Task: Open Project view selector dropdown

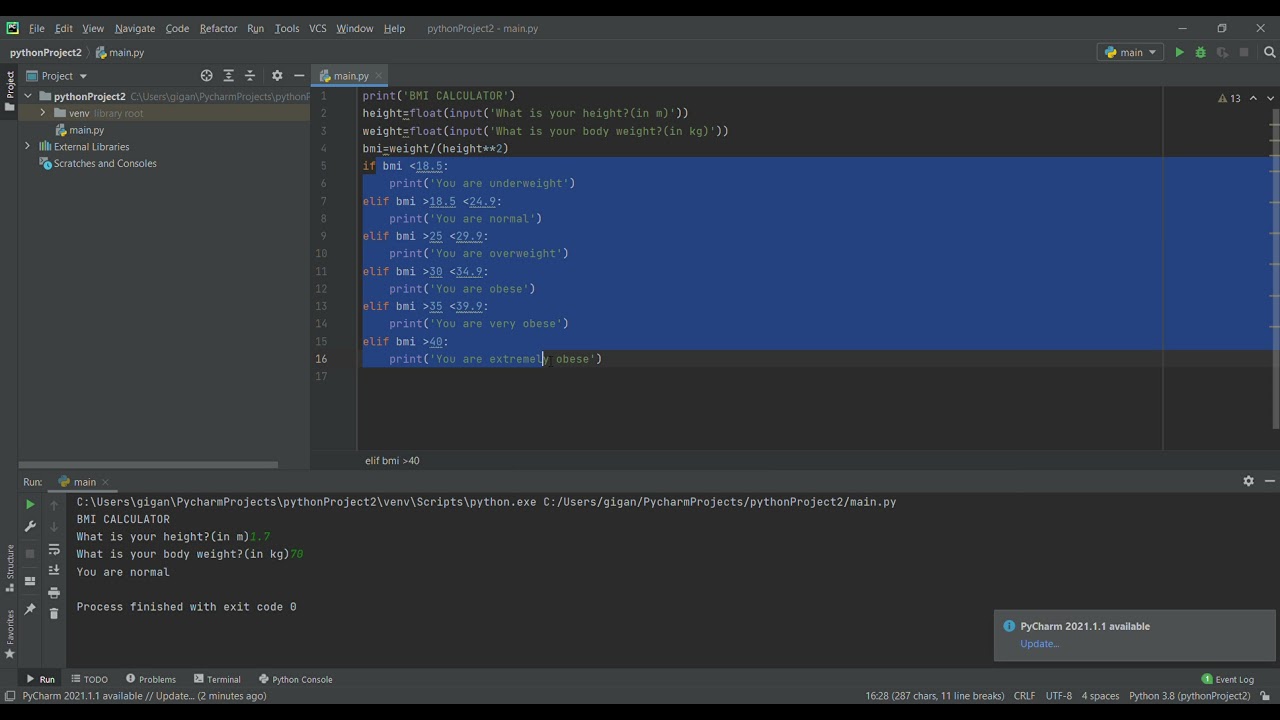Action: pyautogui.click(x=57, y=76)
